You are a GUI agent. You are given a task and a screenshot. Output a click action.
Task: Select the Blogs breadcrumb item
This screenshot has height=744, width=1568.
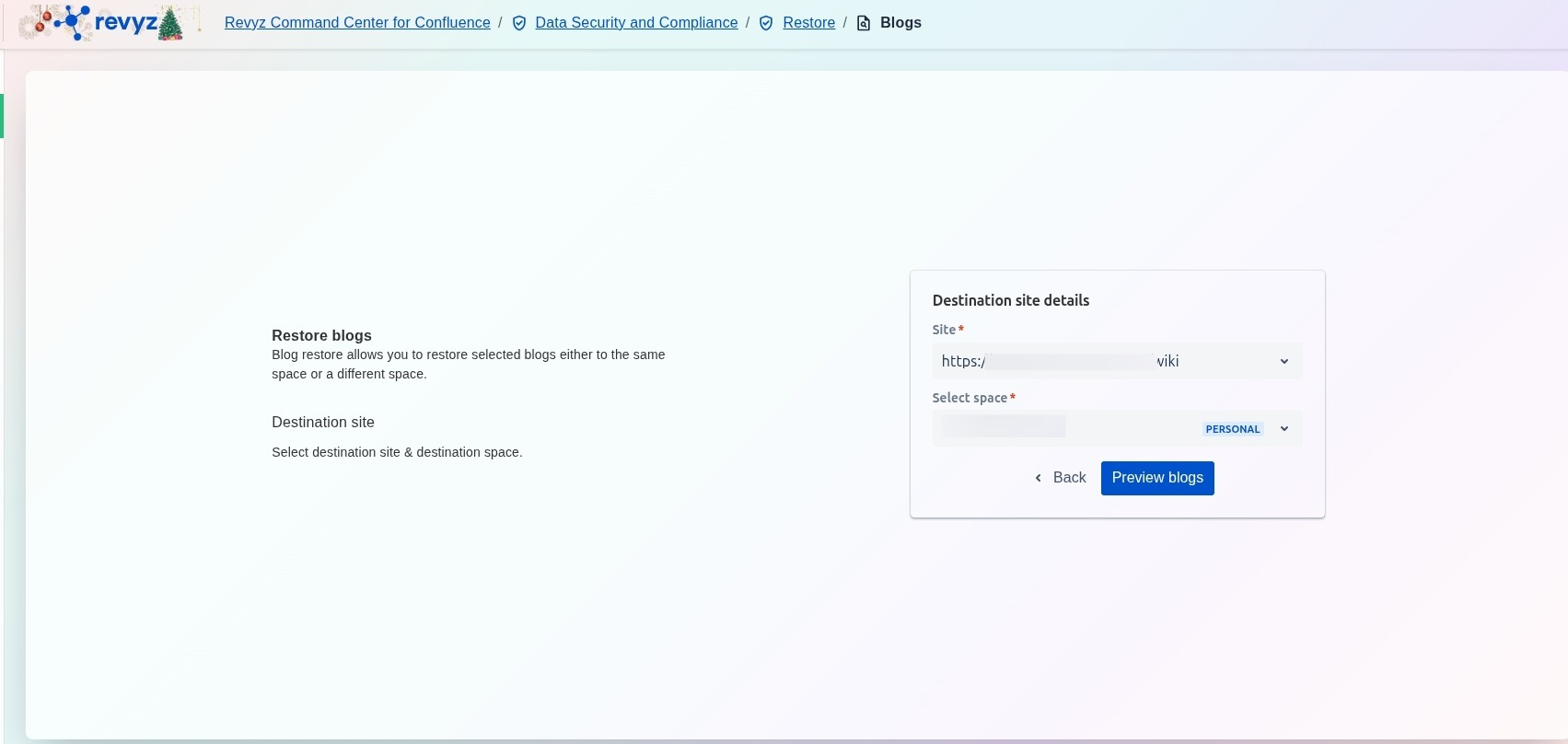[900, 23]
